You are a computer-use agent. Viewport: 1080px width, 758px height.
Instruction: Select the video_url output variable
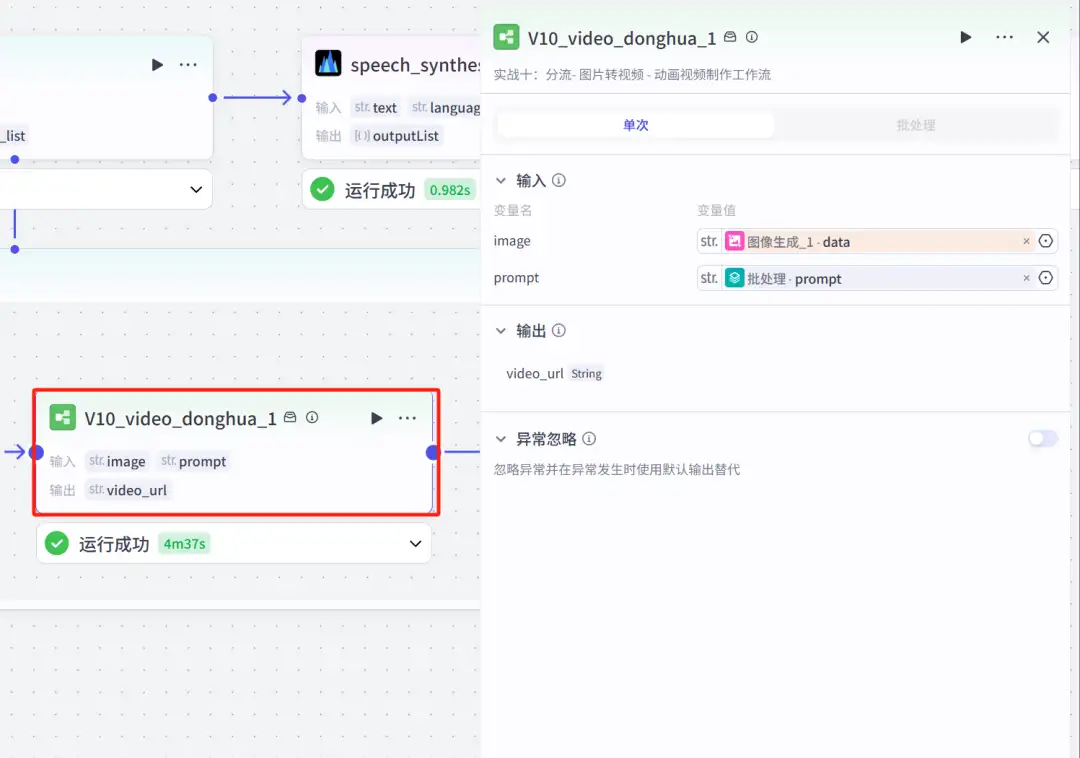(x=534, y=374)
